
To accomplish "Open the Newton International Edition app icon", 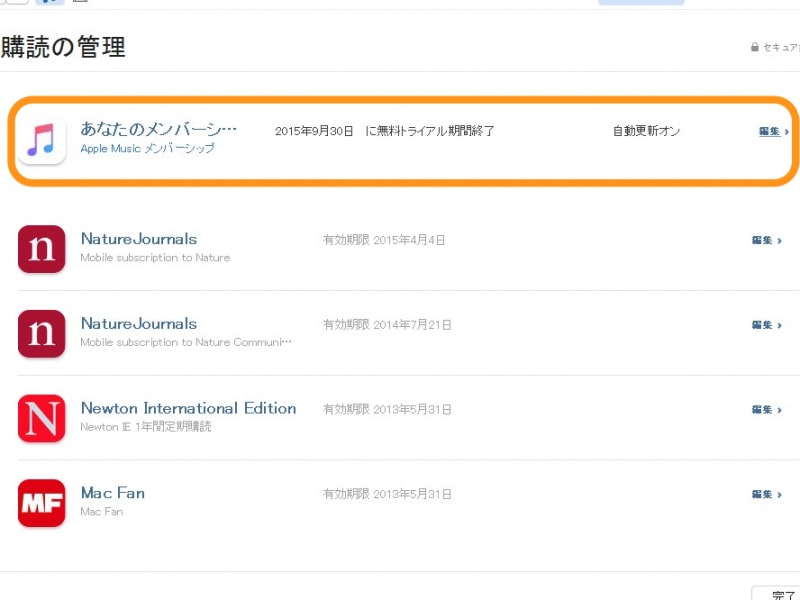I will pyautogui.click(x=40, y=418).
